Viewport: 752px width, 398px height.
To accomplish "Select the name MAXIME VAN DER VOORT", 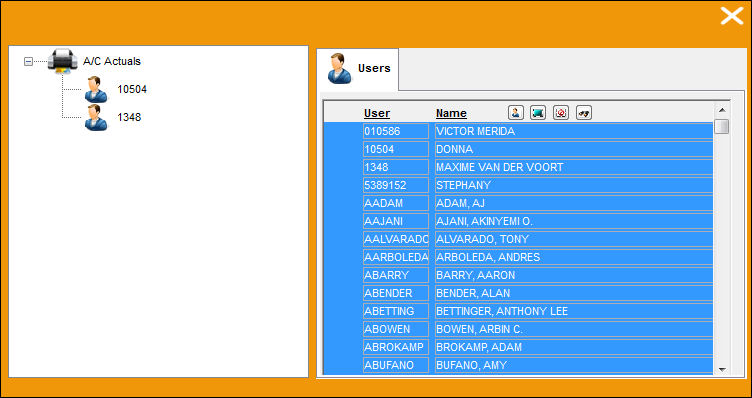I will [x=574, y=167].
